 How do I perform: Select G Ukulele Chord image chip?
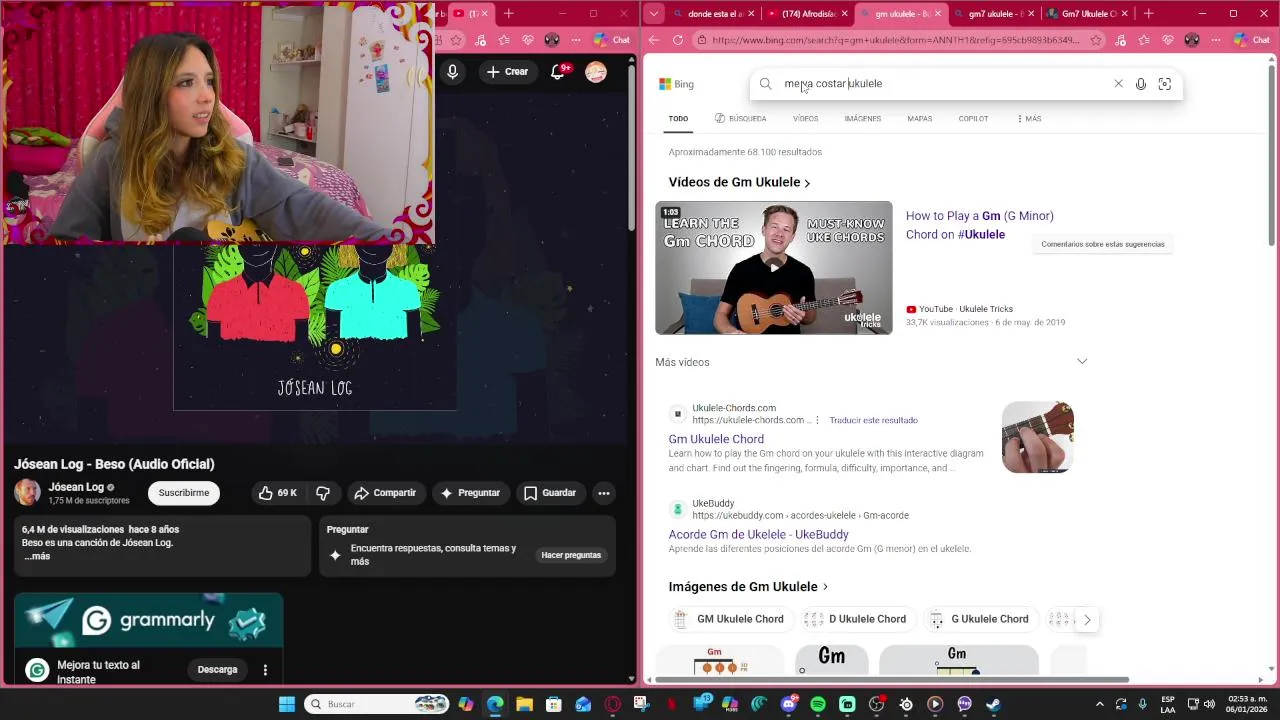pos(979,620)
